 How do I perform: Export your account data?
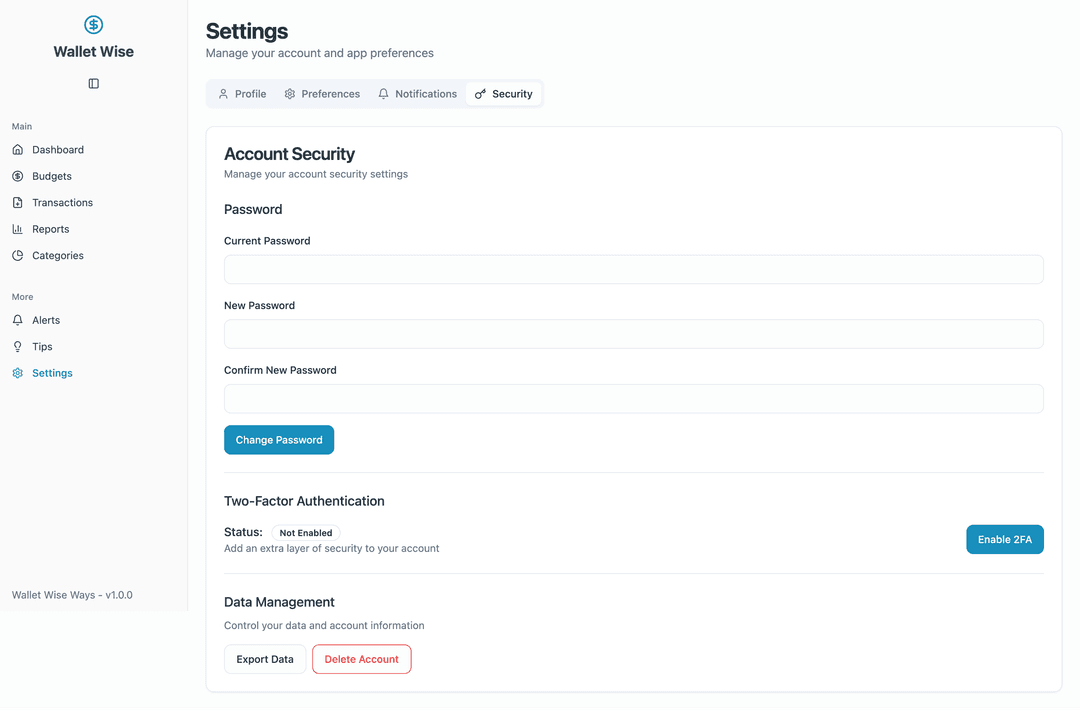click(x=264, y=659)
